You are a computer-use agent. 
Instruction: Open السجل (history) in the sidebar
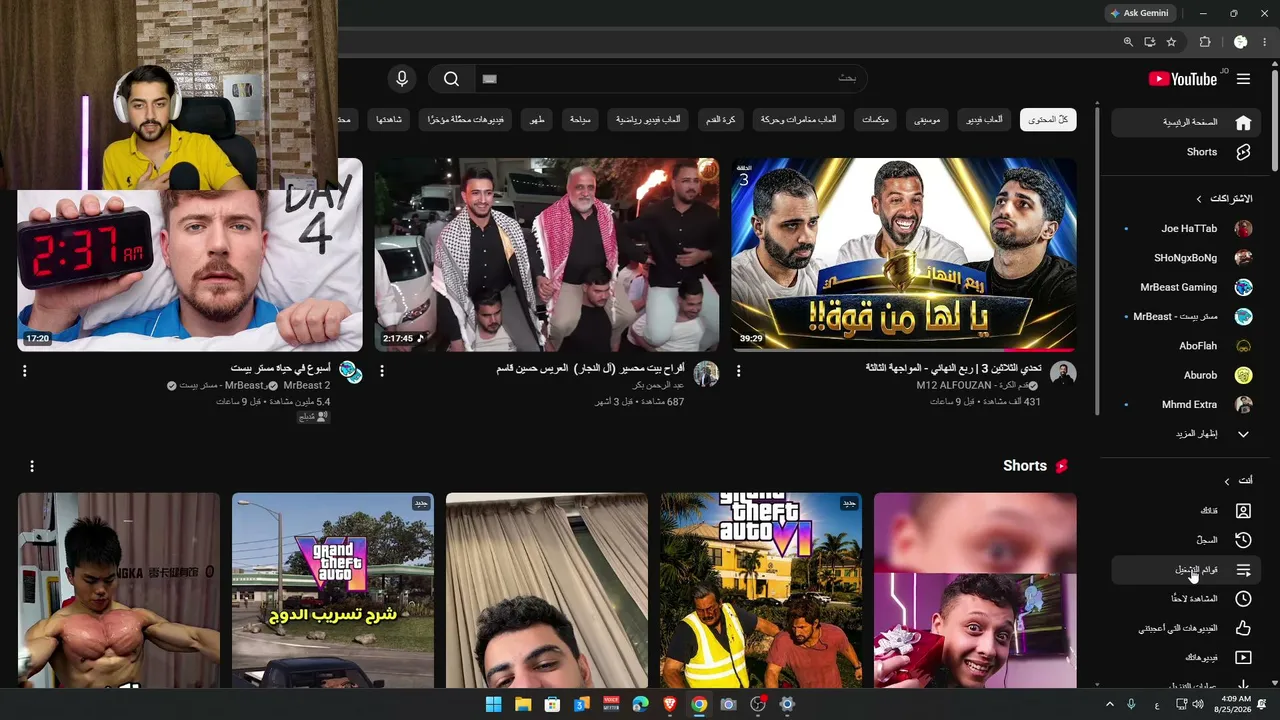point(1186,540)
